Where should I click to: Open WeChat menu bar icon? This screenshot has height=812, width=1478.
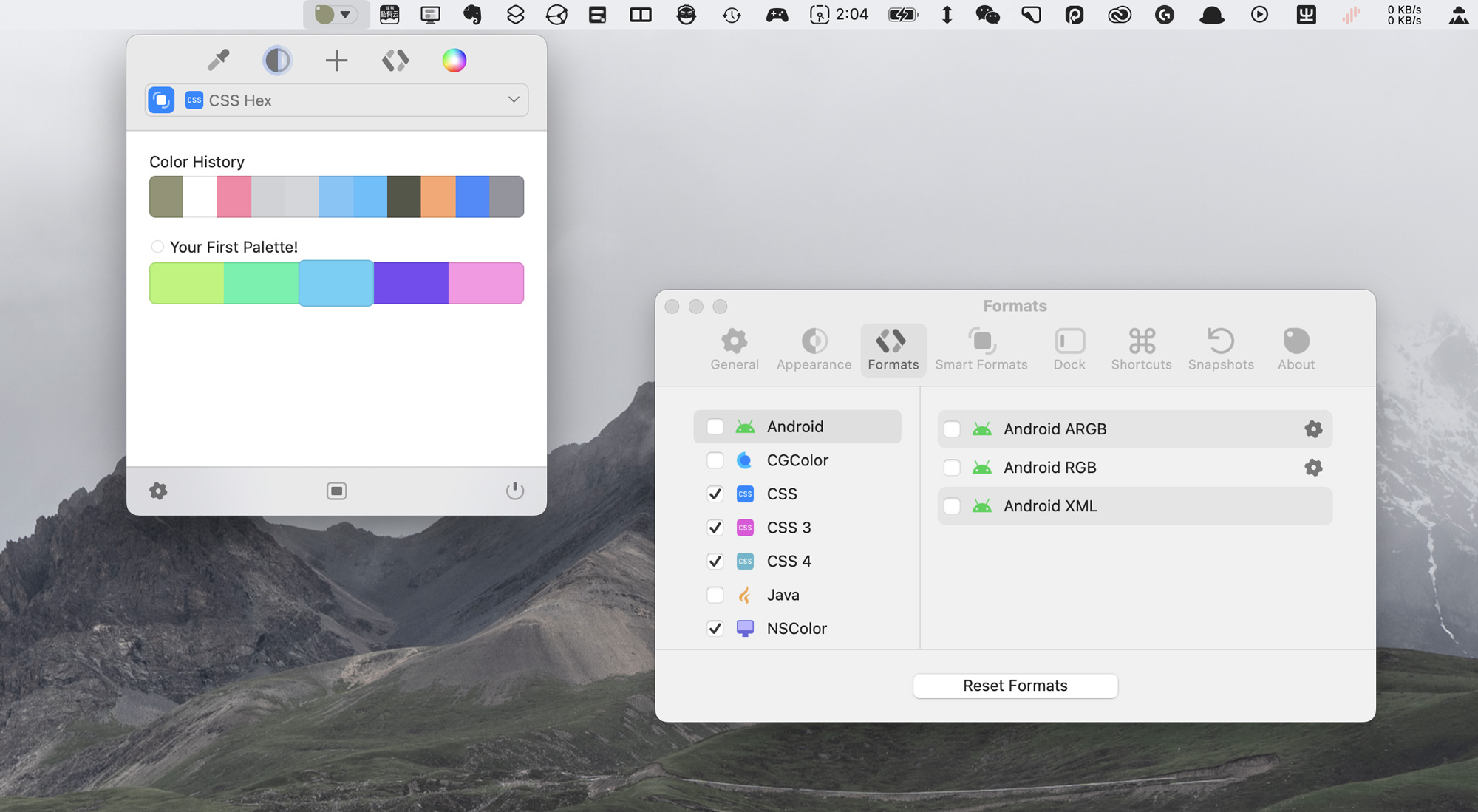987,14
